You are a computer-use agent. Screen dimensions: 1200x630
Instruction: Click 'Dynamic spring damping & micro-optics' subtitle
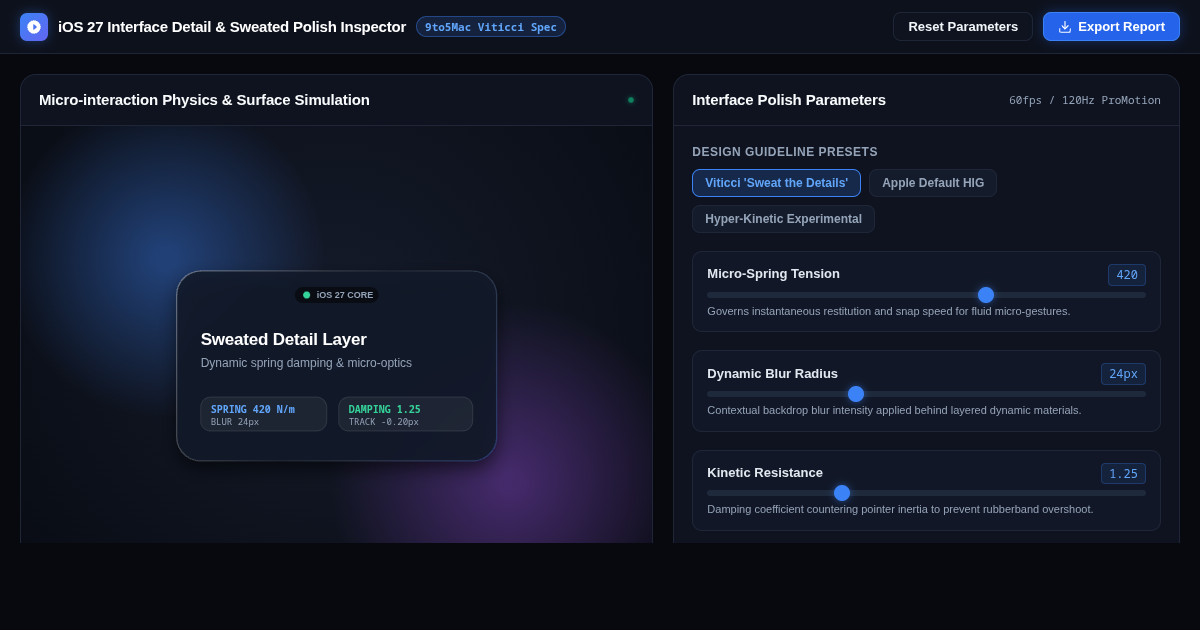point(306,363)
